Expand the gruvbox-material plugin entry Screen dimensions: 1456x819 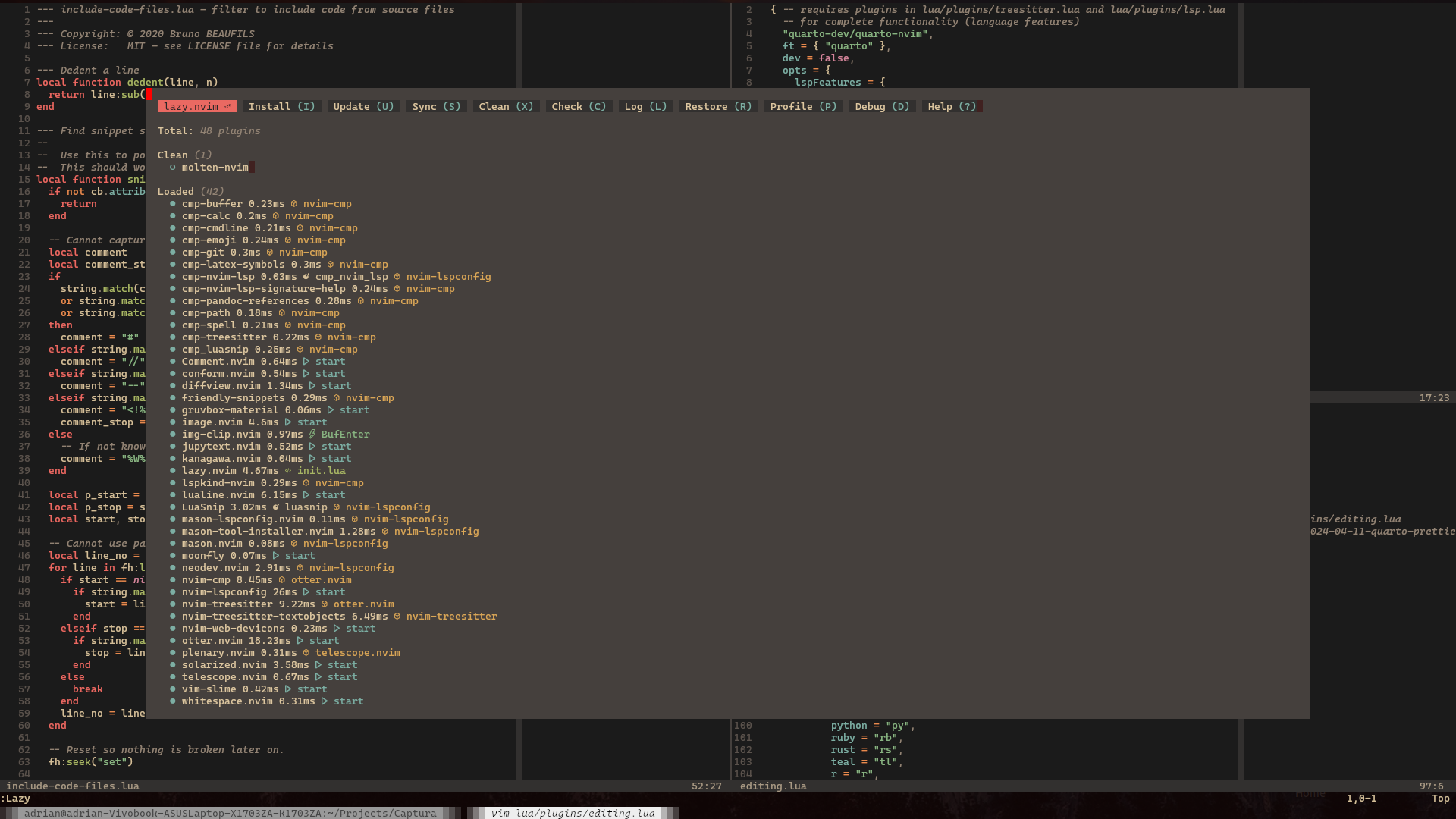click(231, 410)
